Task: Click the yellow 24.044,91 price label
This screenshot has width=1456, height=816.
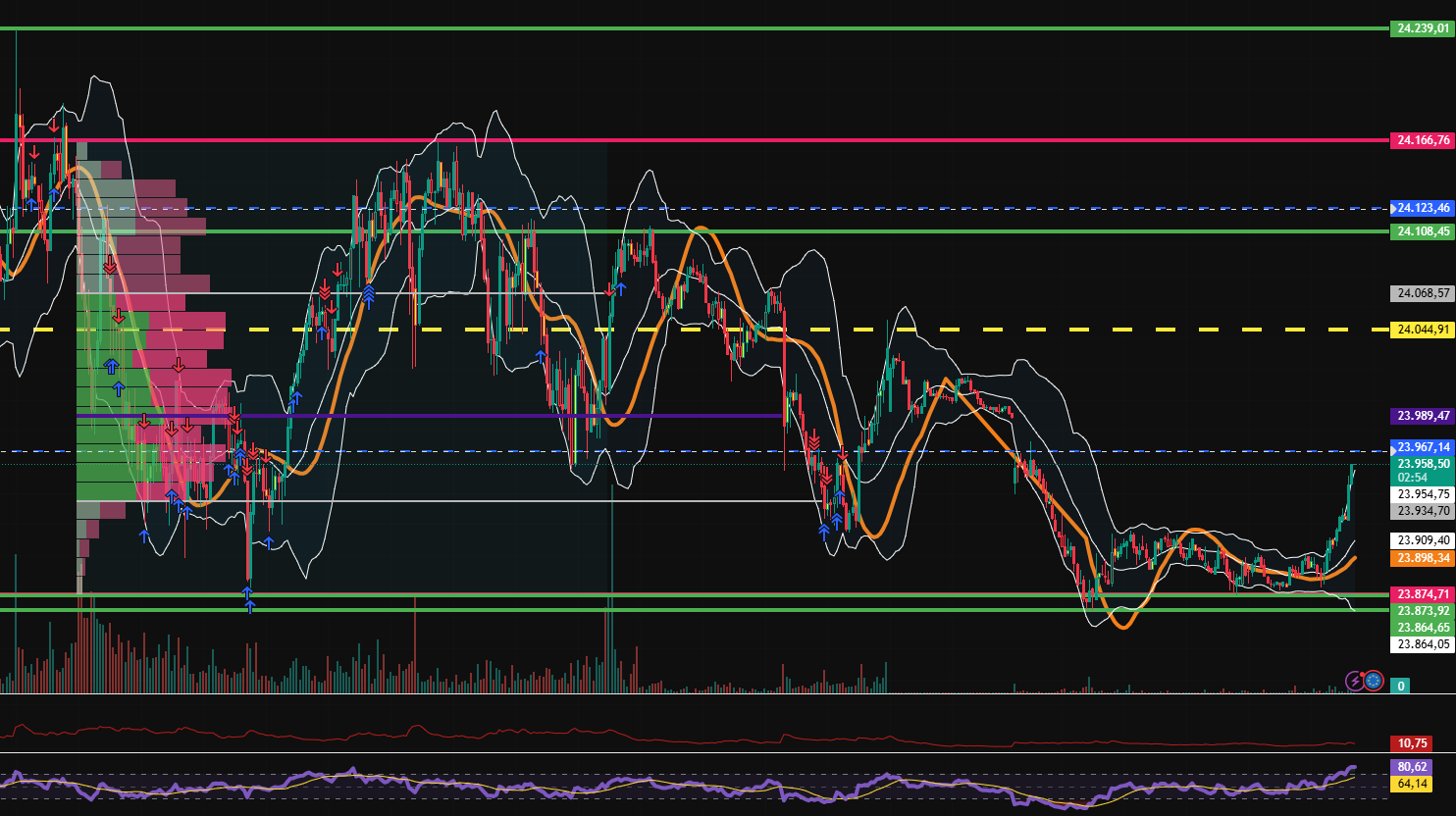Action: [x=1422, y=330]
